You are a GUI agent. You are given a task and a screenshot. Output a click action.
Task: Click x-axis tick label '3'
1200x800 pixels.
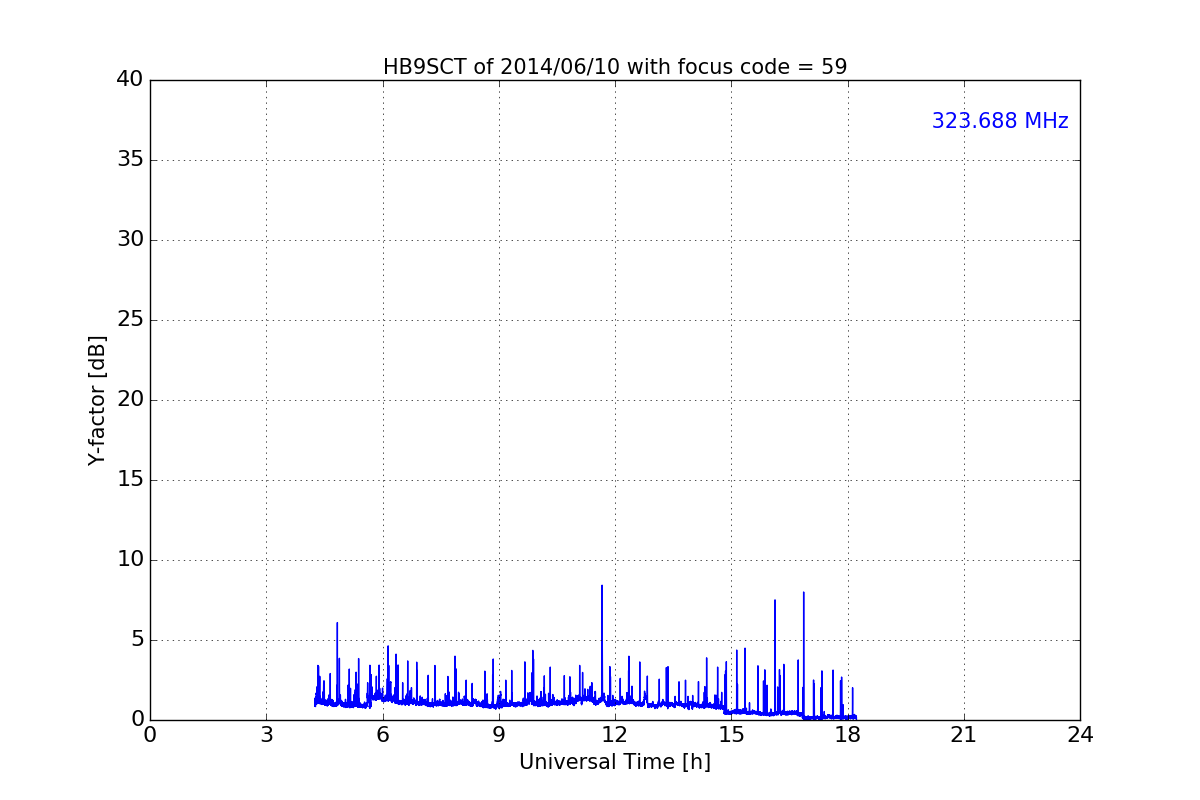click(x=266, y=735)
